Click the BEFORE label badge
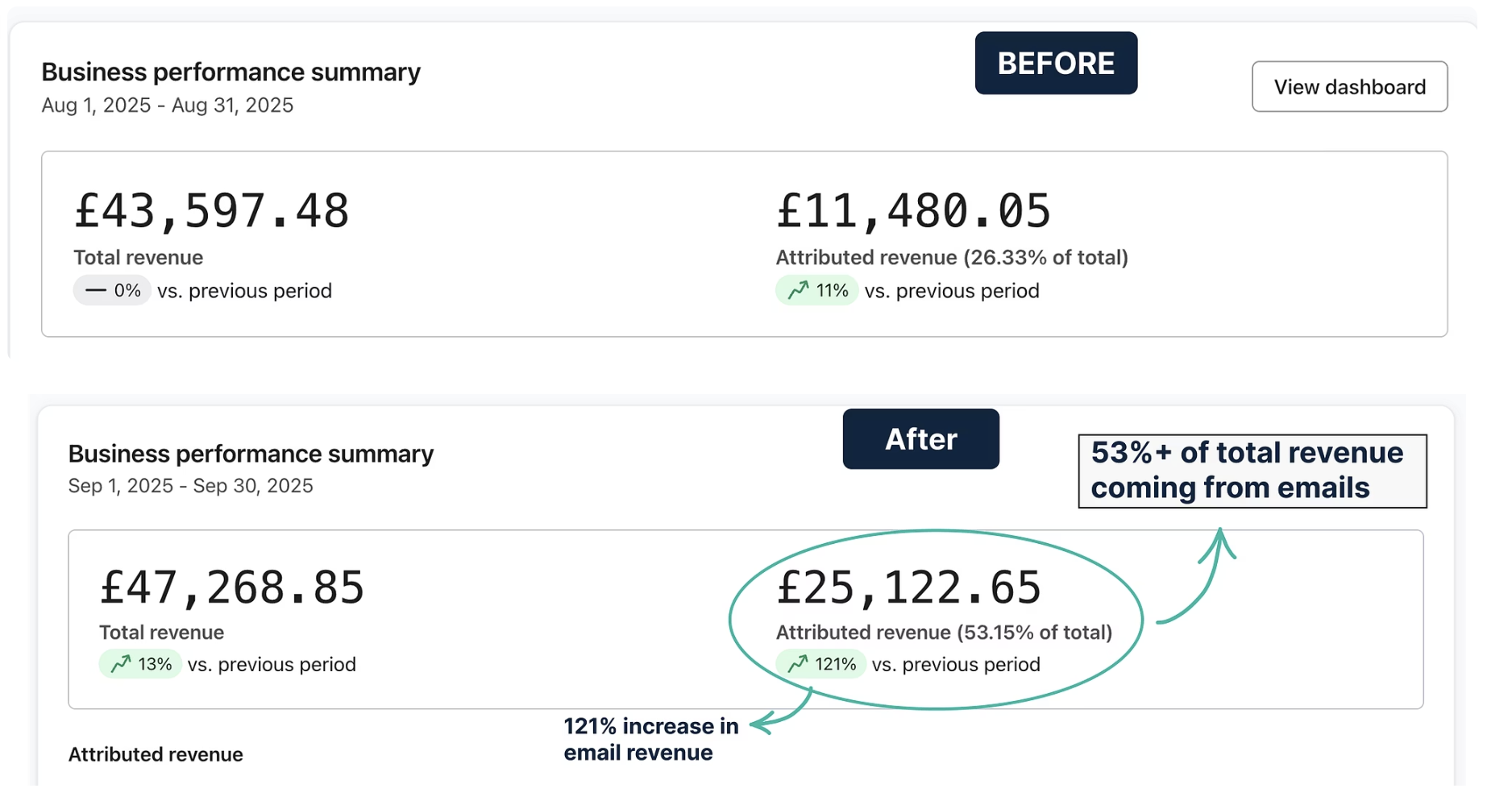This screenshot has height=809, width=1512. pos(1056,64)
